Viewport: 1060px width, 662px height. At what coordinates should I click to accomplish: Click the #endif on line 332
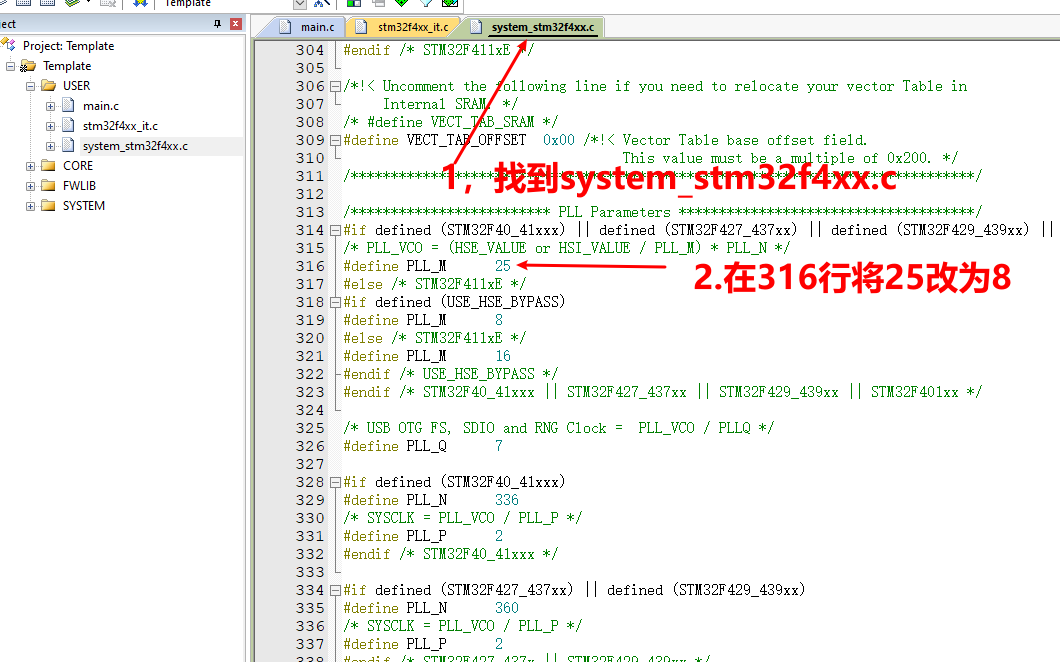pyautogui.click(x=367, y=554)
